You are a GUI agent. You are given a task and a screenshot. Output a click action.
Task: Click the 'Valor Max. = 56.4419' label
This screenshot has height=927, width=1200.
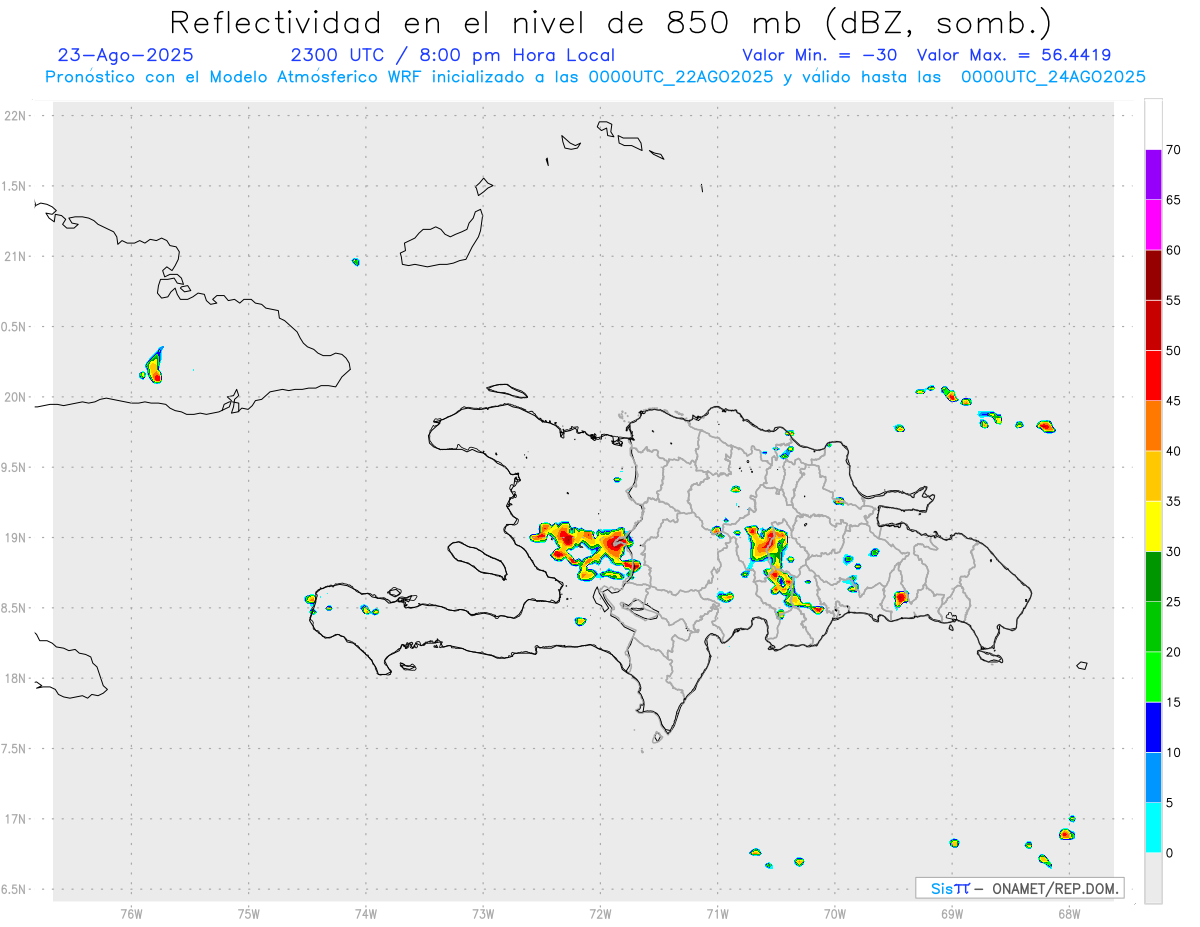1014,55
